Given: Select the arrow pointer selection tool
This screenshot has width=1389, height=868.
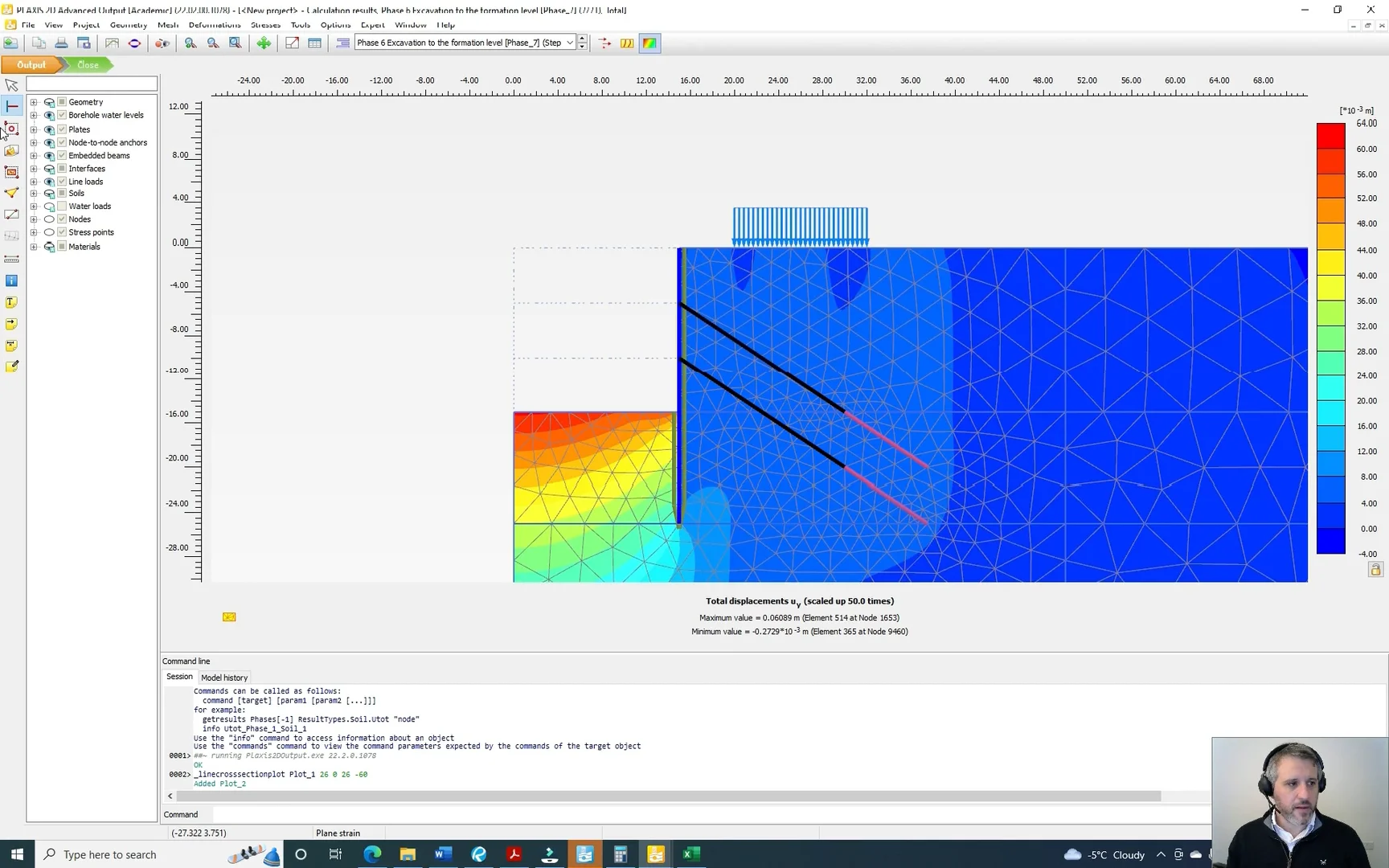Looking at the screenshot, I should 11,85.
